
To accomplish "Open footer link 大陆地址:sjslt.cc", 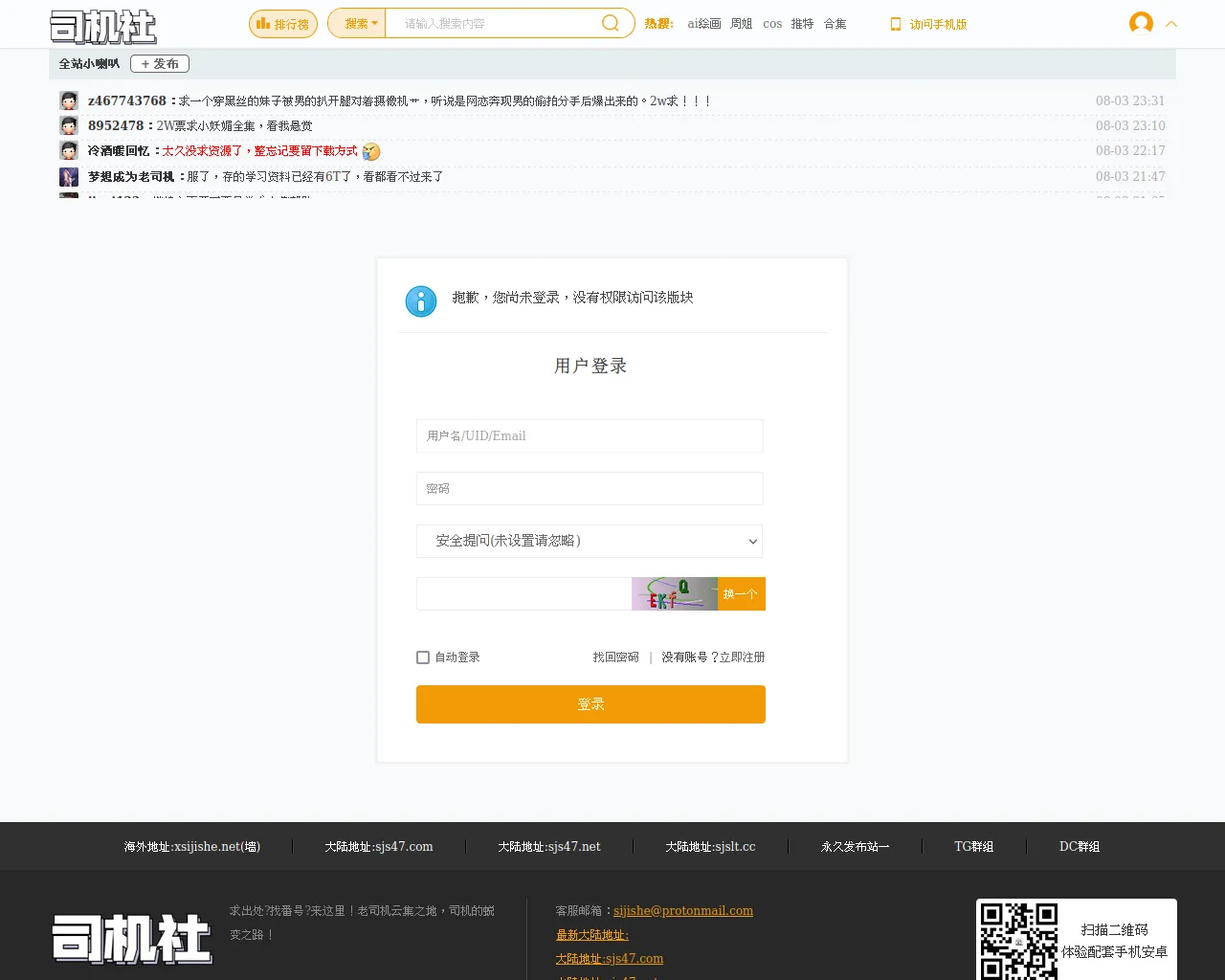I will 710,847.
